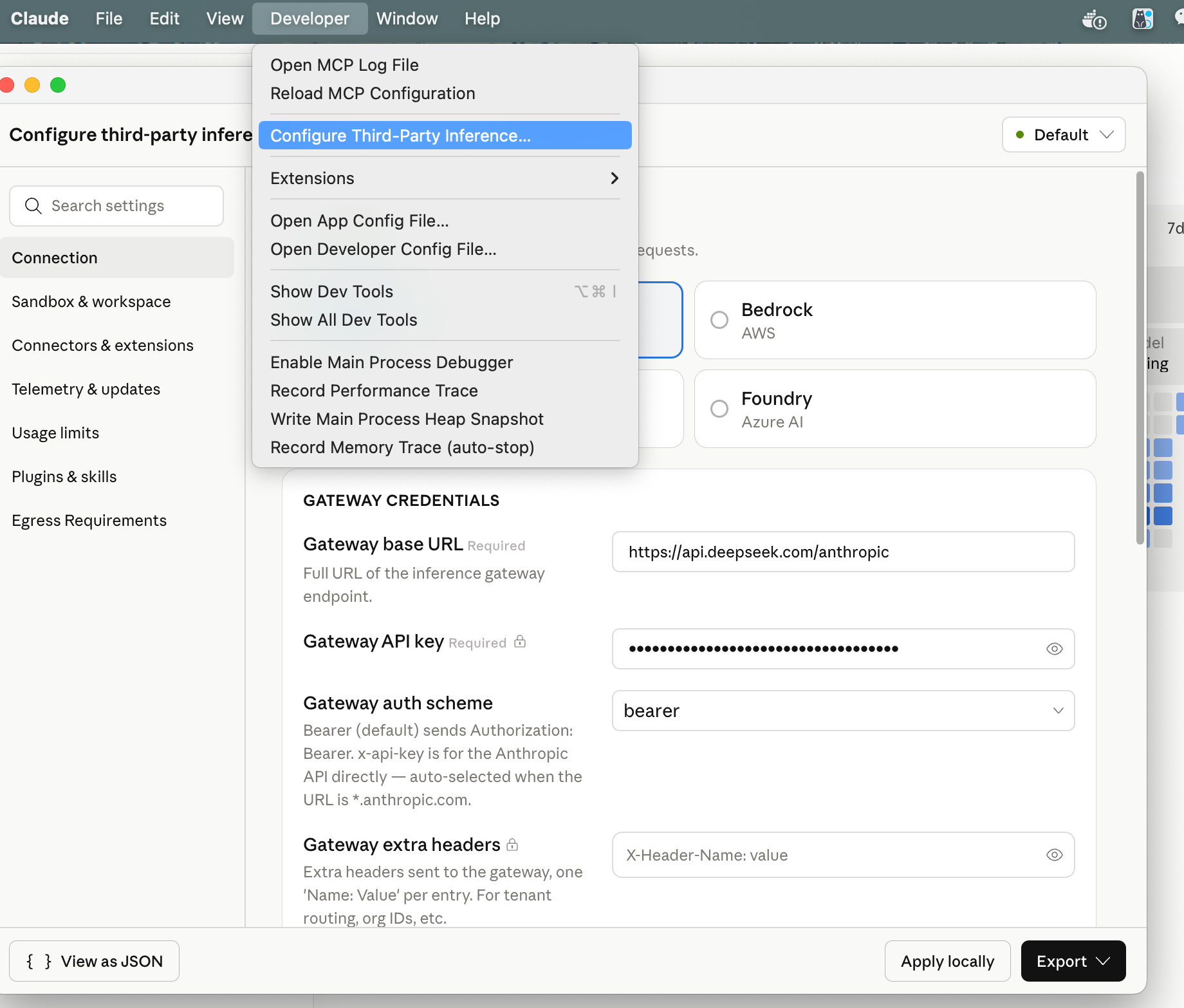Click the lock icon beside Gateway extra headers
Viewport: 1184px width, 1008px height.
(512, 845)
